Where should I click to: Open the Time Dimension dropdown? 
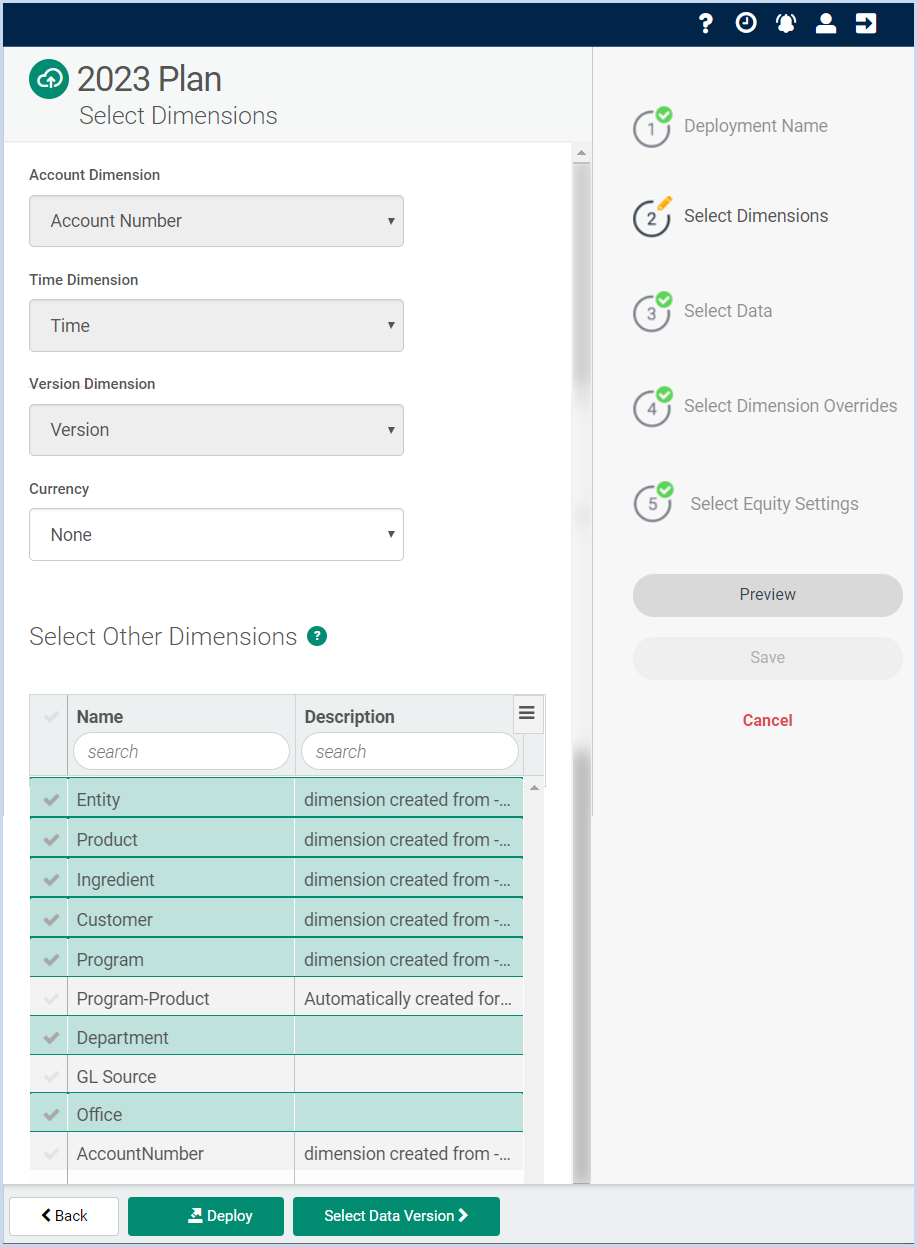pyautogui.click(x=216, y=326)
